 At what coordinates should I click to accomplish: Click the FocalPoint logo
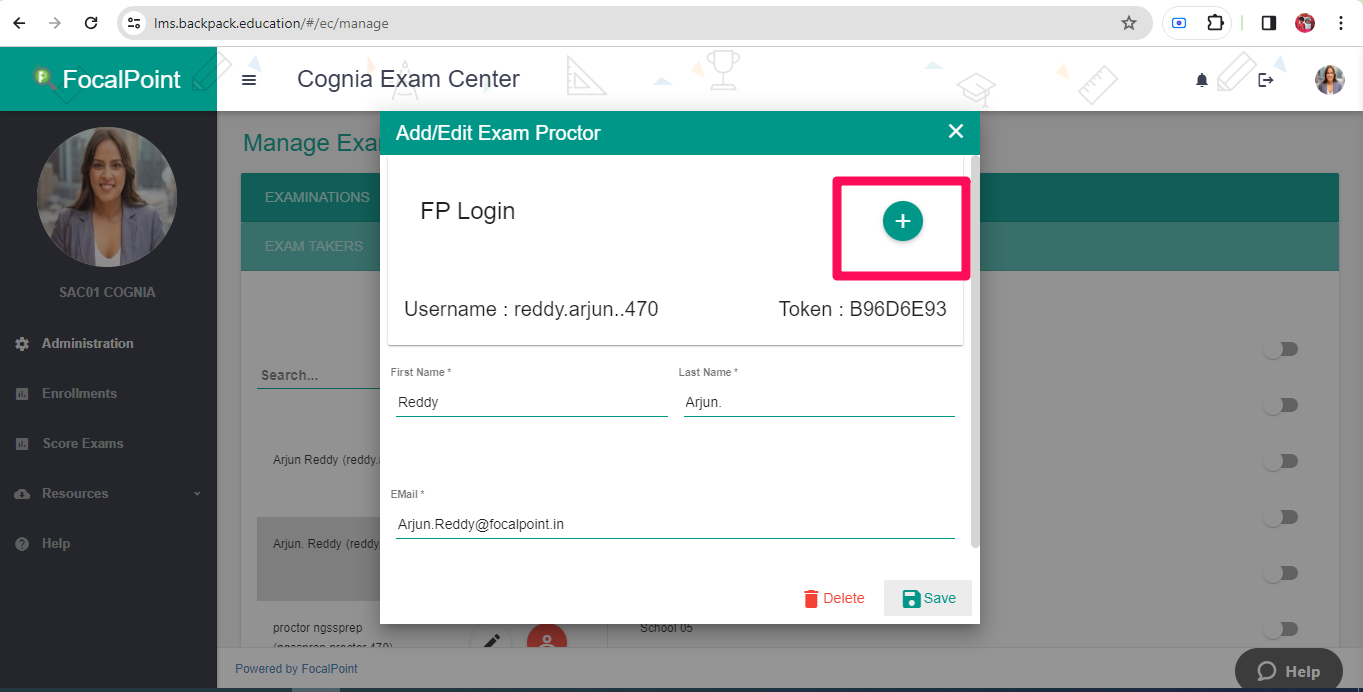pyautogui.click(x=108, y=79)
